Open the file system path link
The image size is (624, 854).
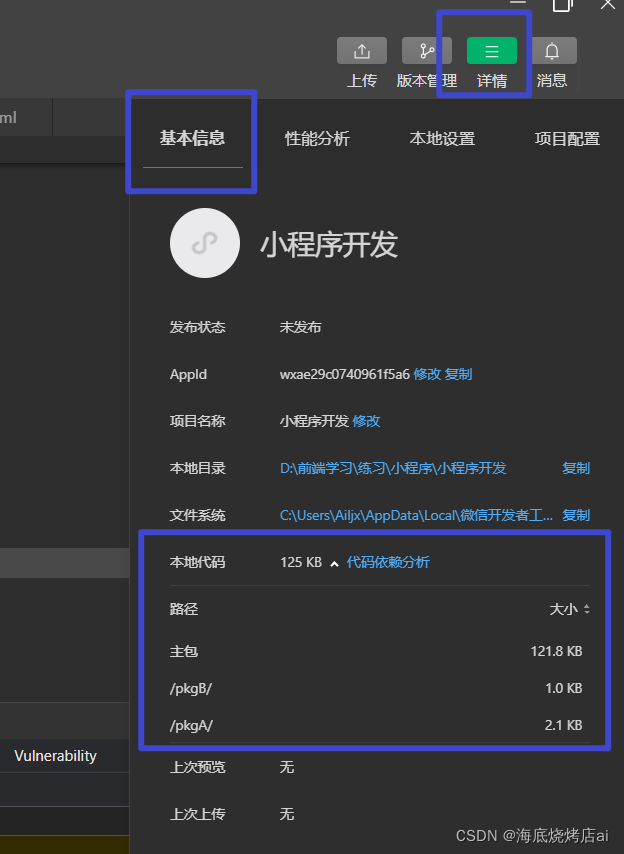click(x=416, y=515)
